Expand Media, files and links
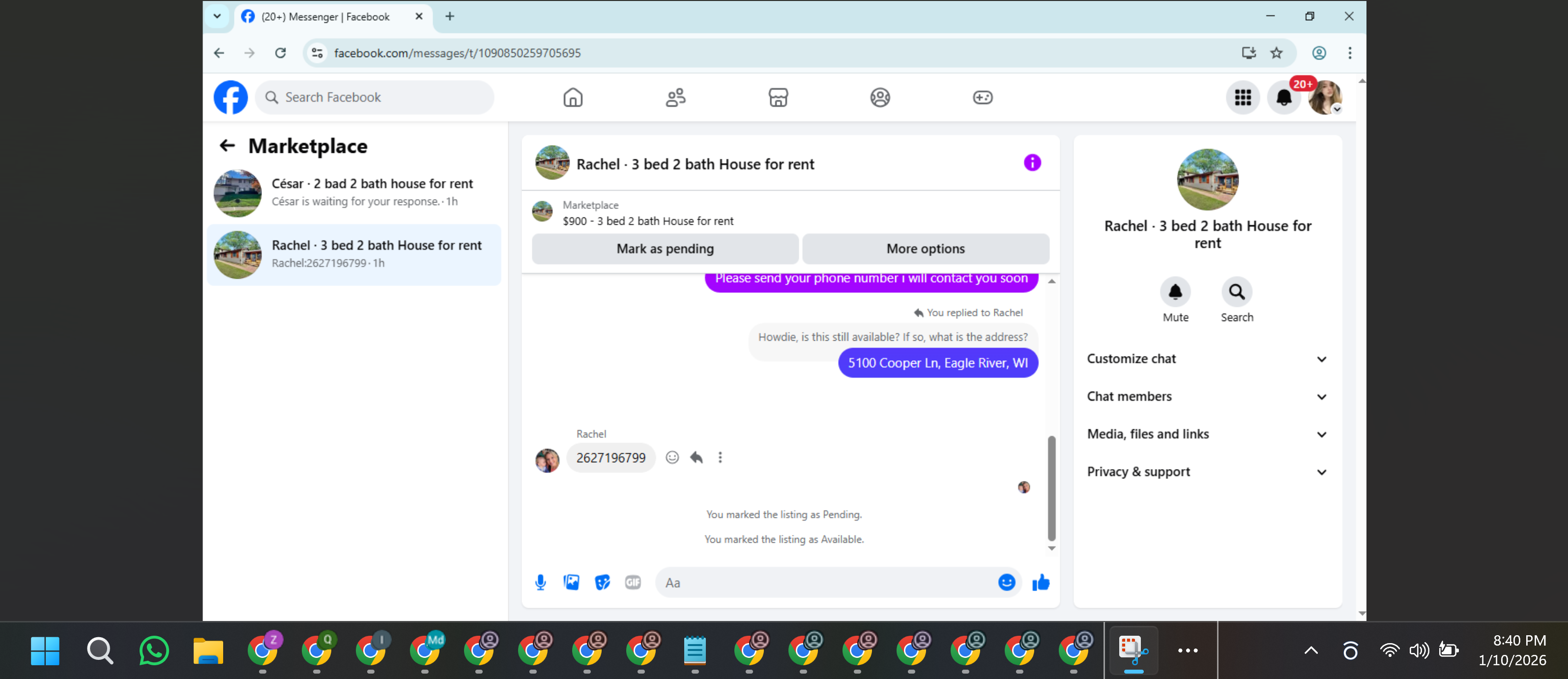1568x679 pixels. [x=1207, y=434]
